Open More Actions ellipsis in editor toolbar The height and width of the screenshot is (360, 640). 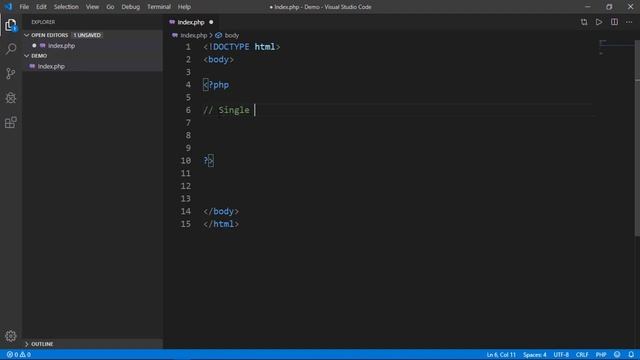click(629, 22)
